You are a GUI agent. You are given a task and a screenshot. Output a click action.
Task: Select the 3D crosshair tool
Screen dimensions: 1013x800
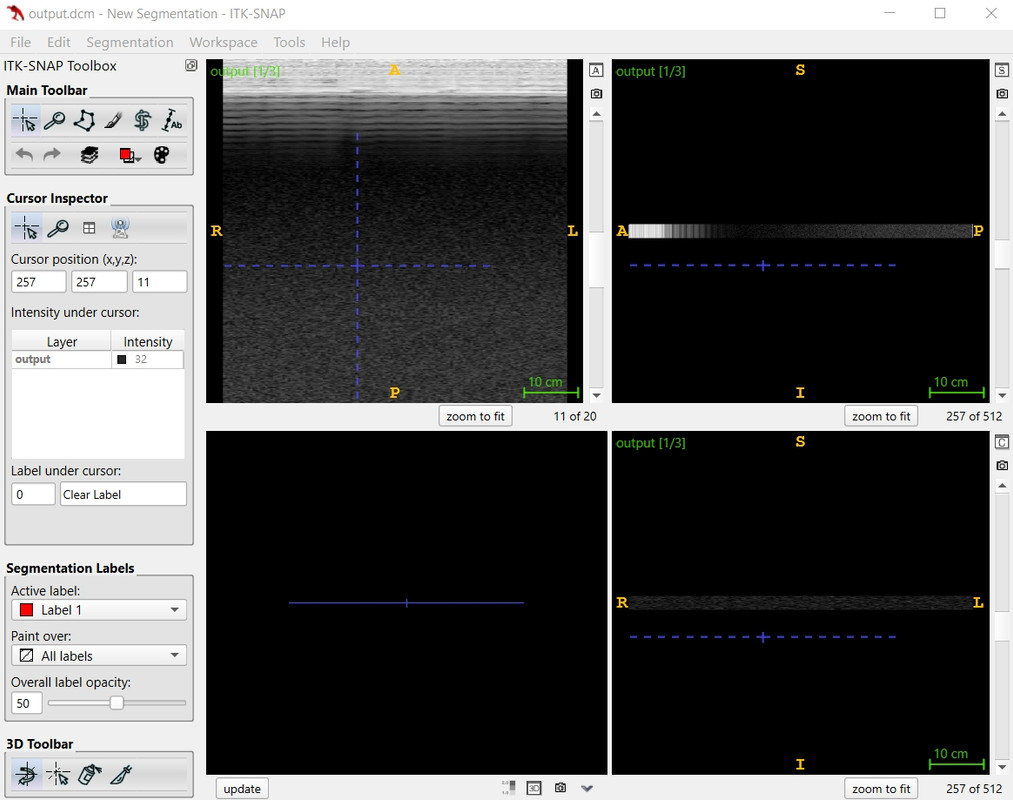(58, 774)
